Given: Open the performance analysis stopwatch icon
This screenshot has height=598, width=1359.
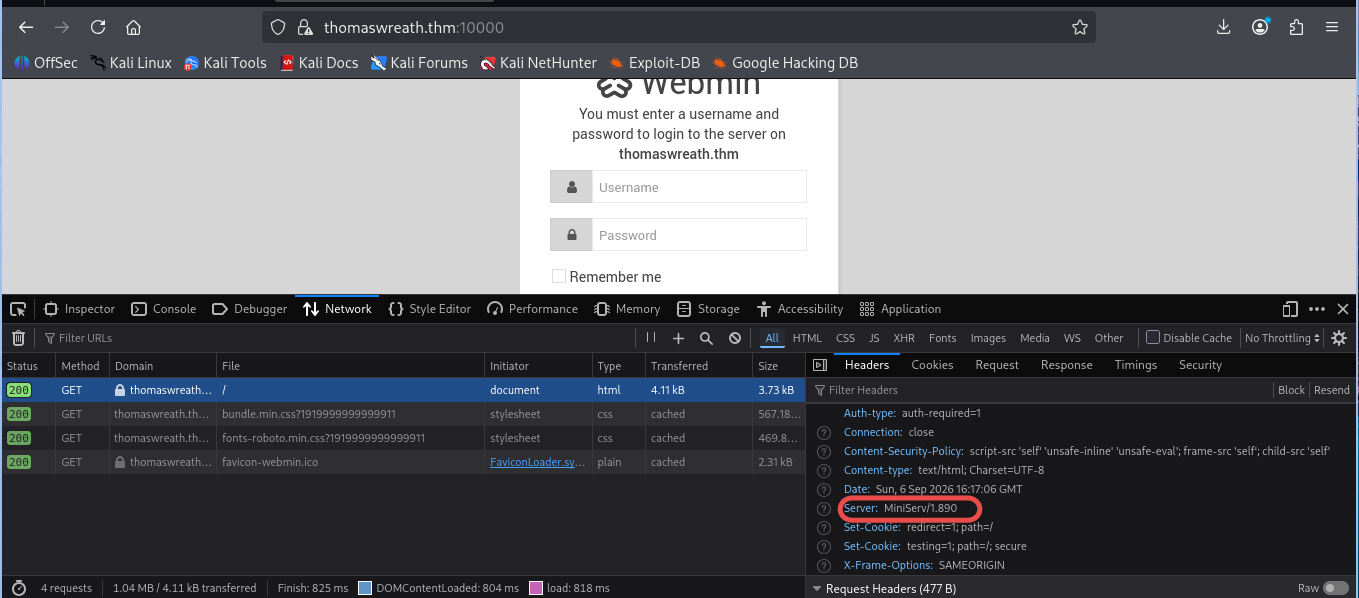Looking at the screenshot, I should tap(18, 588).
